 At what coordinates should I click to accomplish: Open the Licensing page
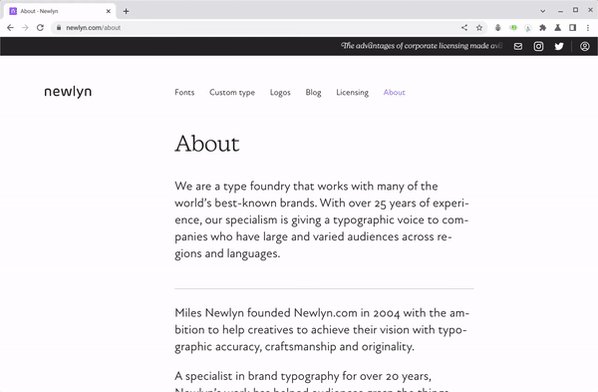click(x=352, y=92)
